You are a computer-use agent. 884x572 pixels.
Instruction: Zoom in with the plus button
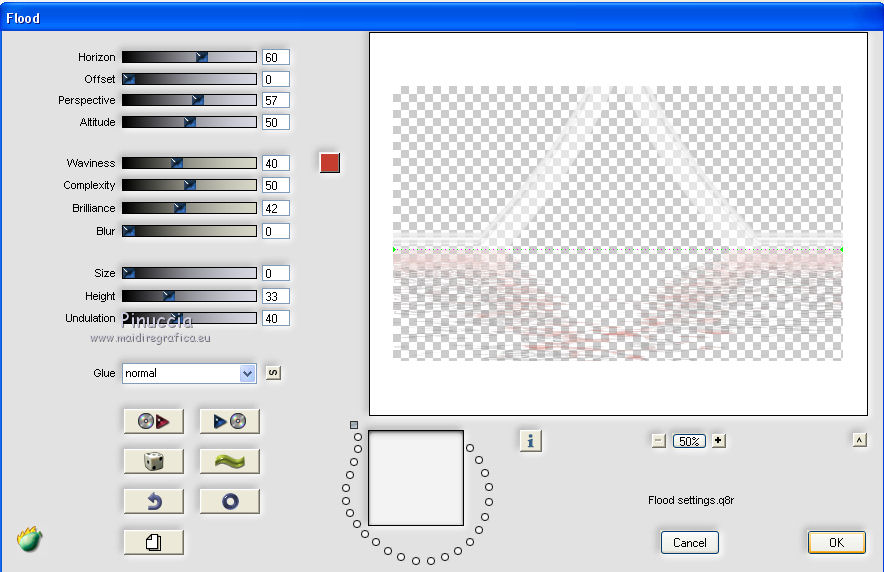click(718, 441)
